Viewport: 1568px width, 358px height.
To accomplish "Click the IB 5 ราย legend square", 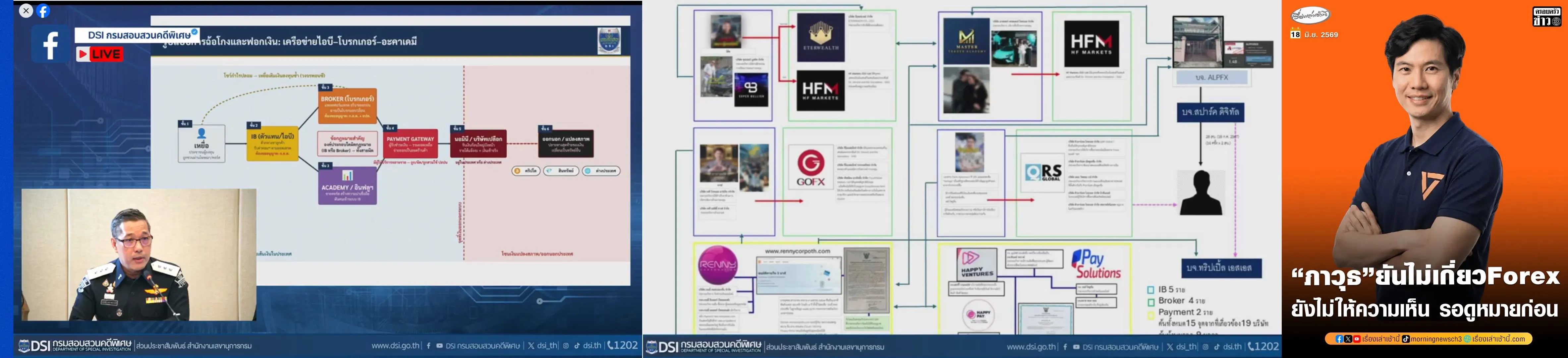I will tap(1151, 290).
